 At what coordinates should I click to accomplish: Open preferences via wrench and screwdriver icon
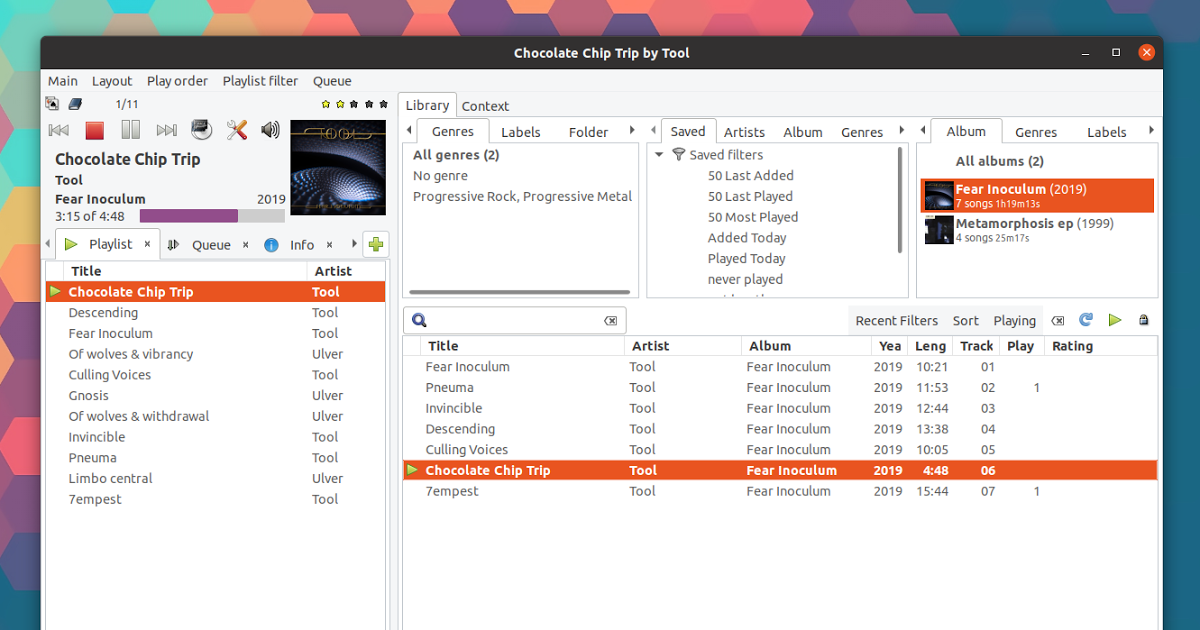237,130
